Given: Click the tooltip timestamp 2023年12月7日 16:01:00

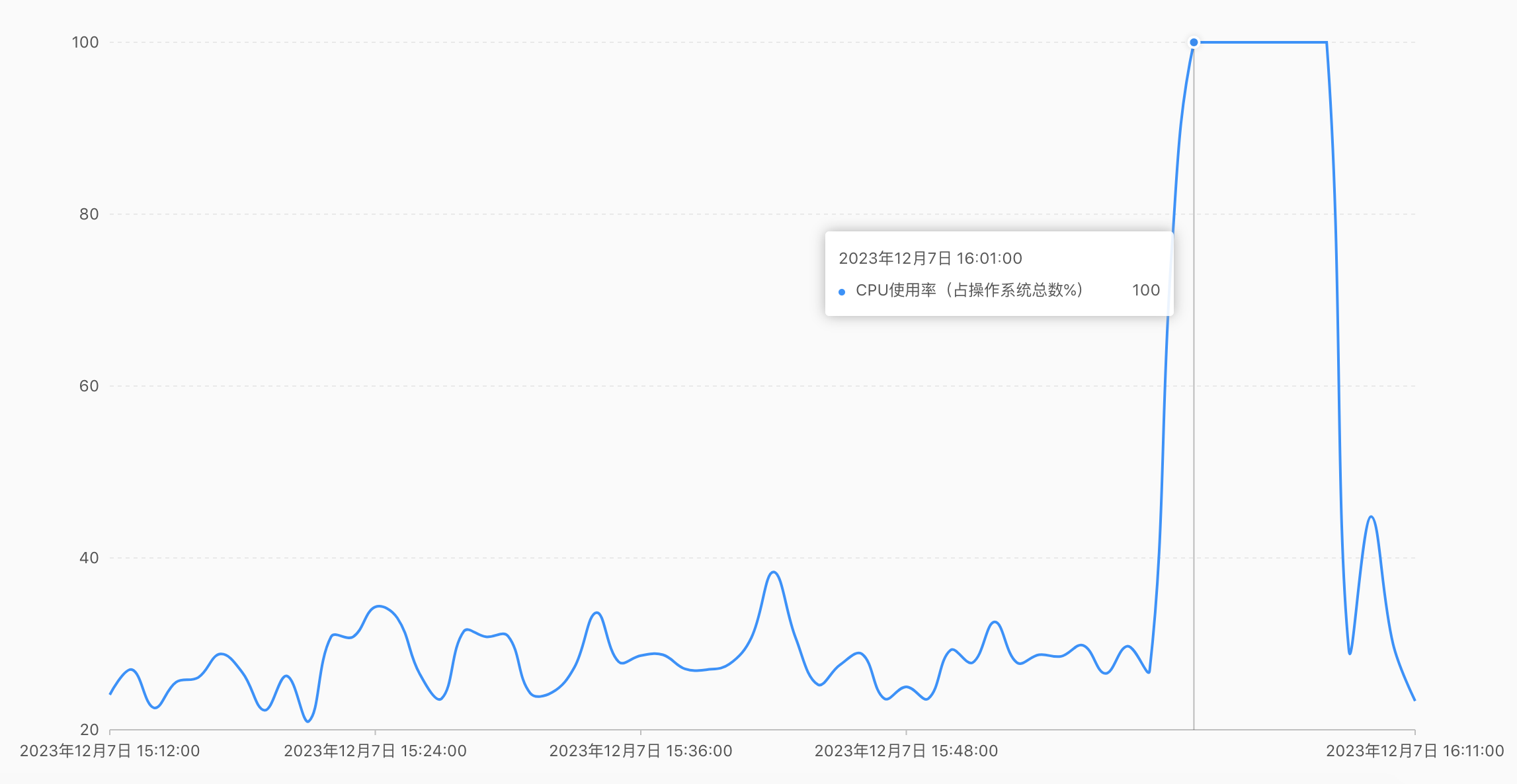Looking at the screenshot, I should click(930, 258).
